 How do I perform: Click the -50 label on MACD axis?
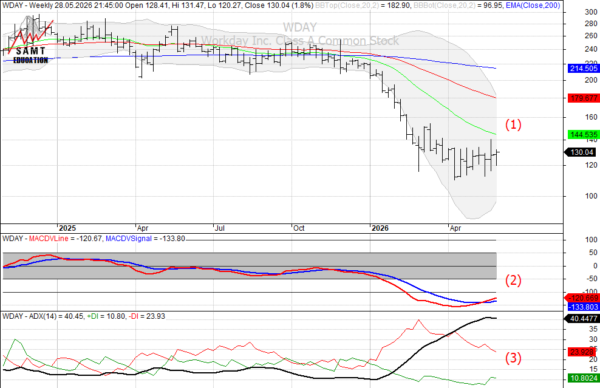coord(592,279)
